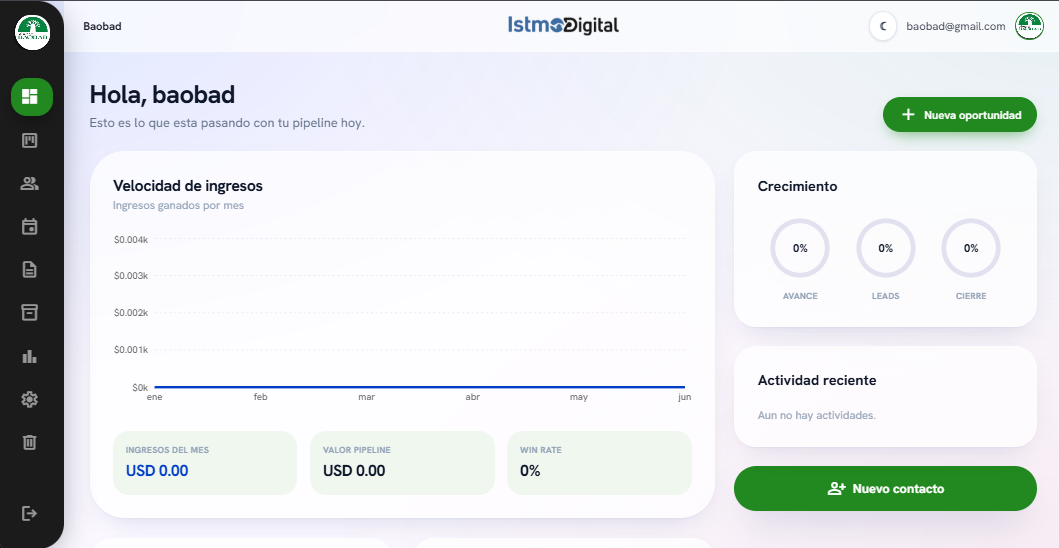Open the user avatar in top right

tap(1029, 26)
